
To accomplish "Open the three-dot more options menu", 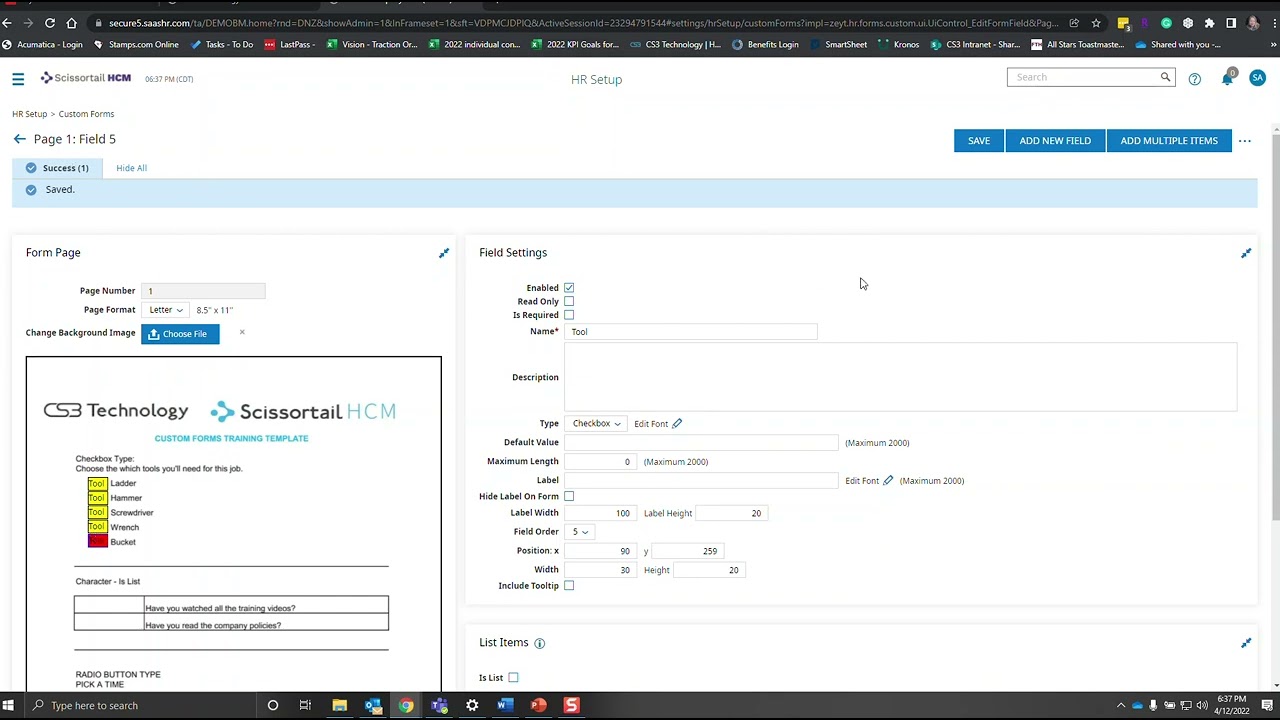I will 1244,141.
